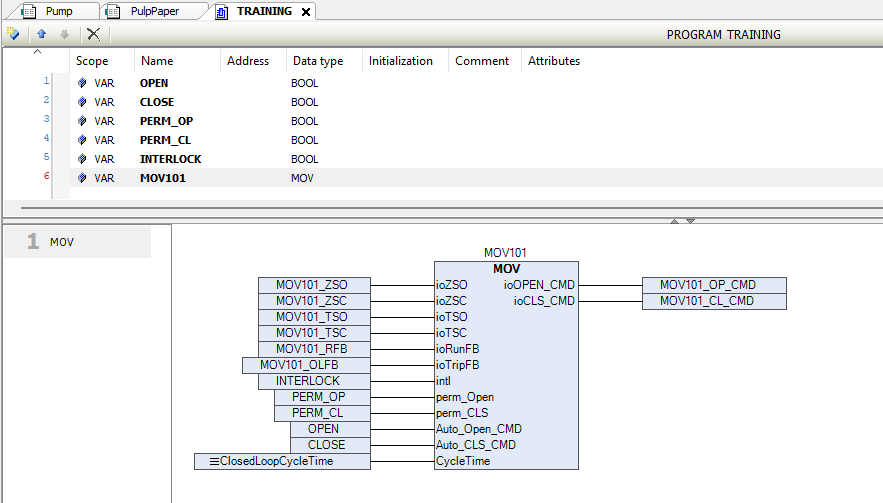The width and height of the screenshot is (883, 503).
Task: Switch to the PulpPaper tab
Action: 154,11
